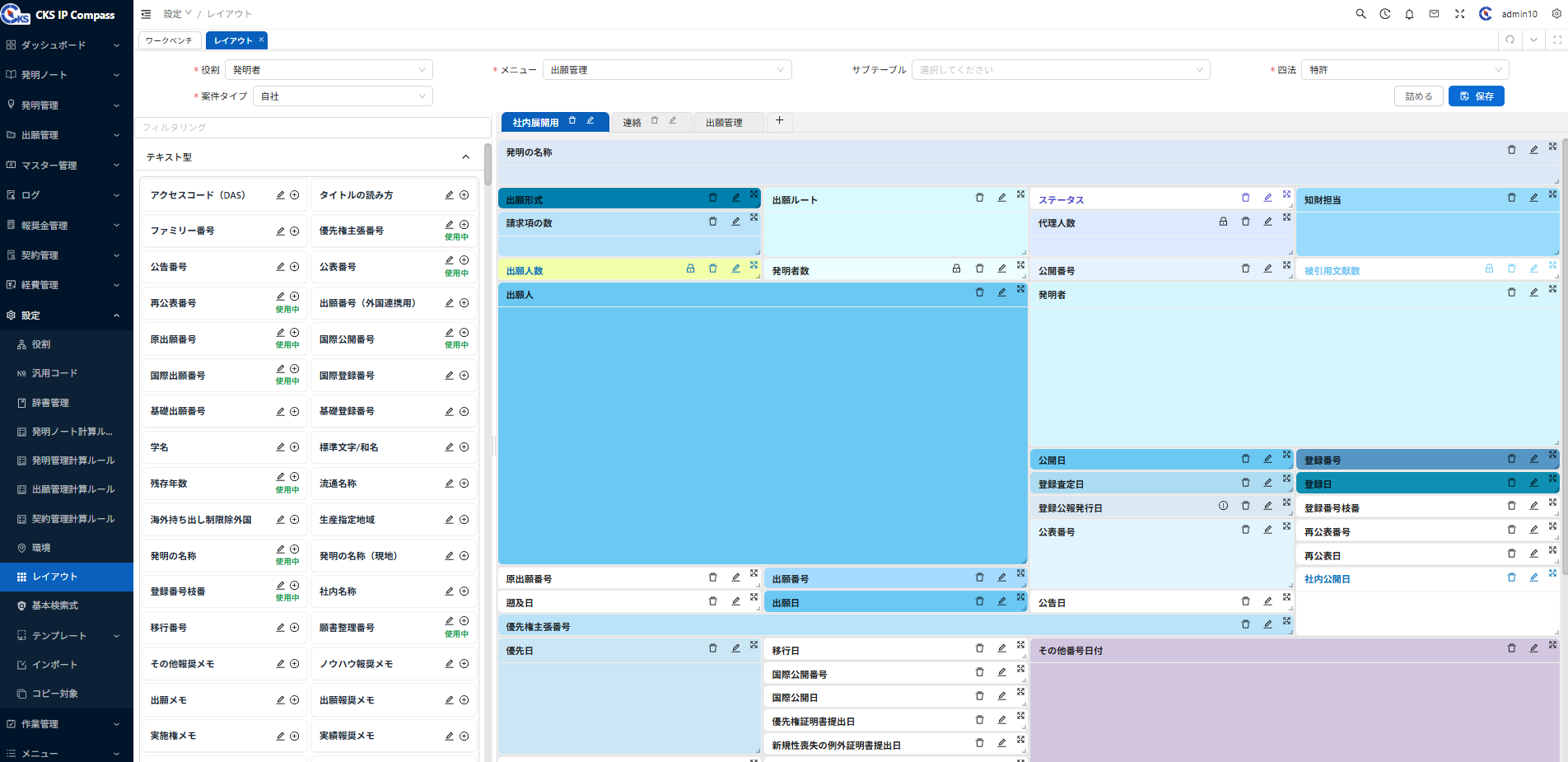This screenshot has width=1568, height=762.
Task: Click the フィルタリング filter input field
Action: pos(313,128)
